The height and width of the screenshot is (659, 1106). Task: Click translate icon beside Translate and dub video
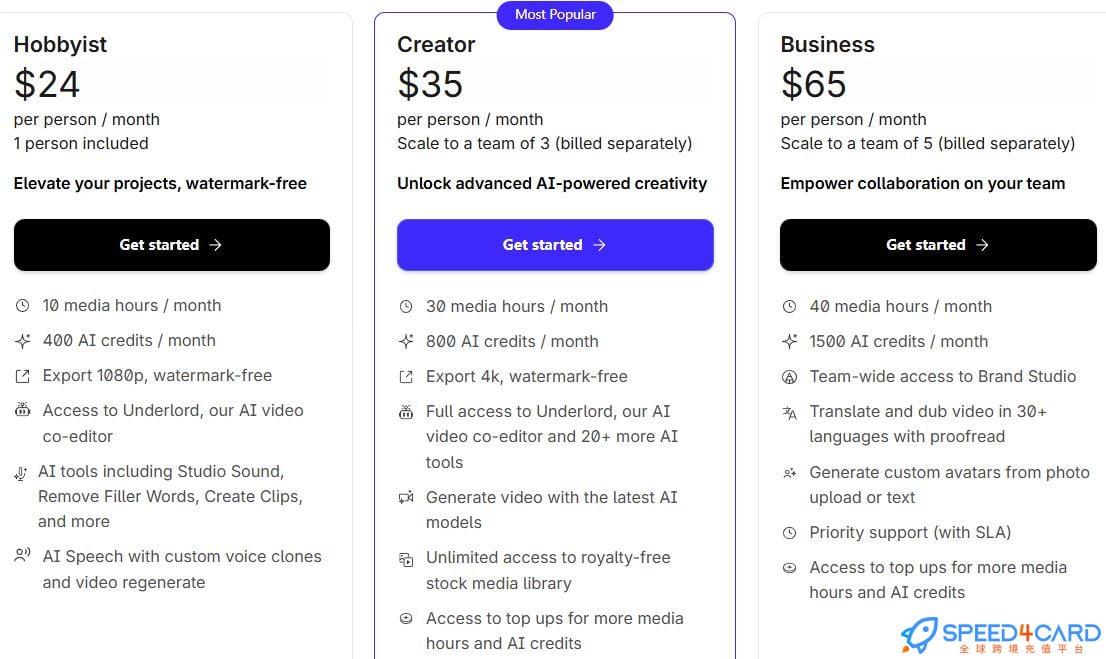(790, 412)
